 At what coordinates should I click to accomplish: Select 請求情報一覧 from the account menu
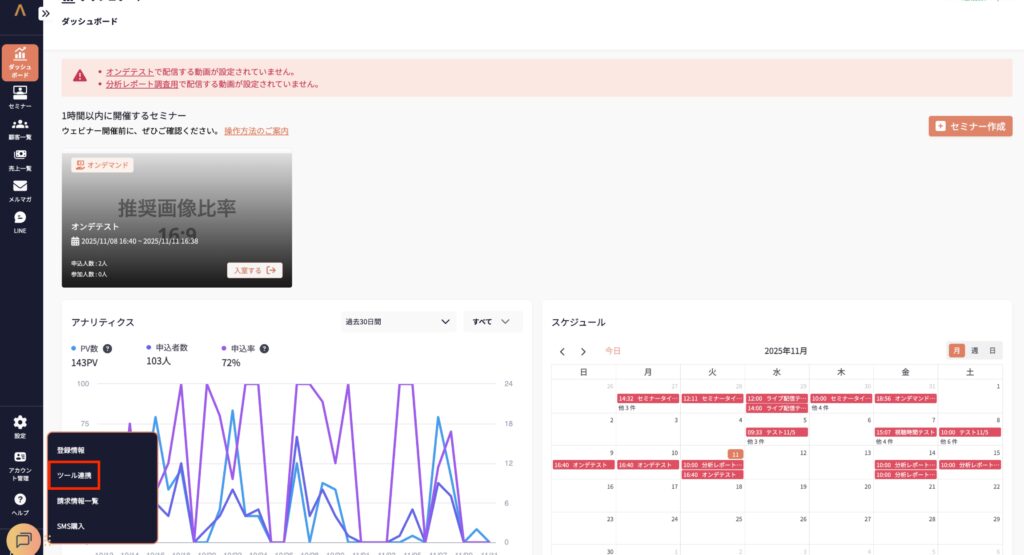(x=77, y=500)
